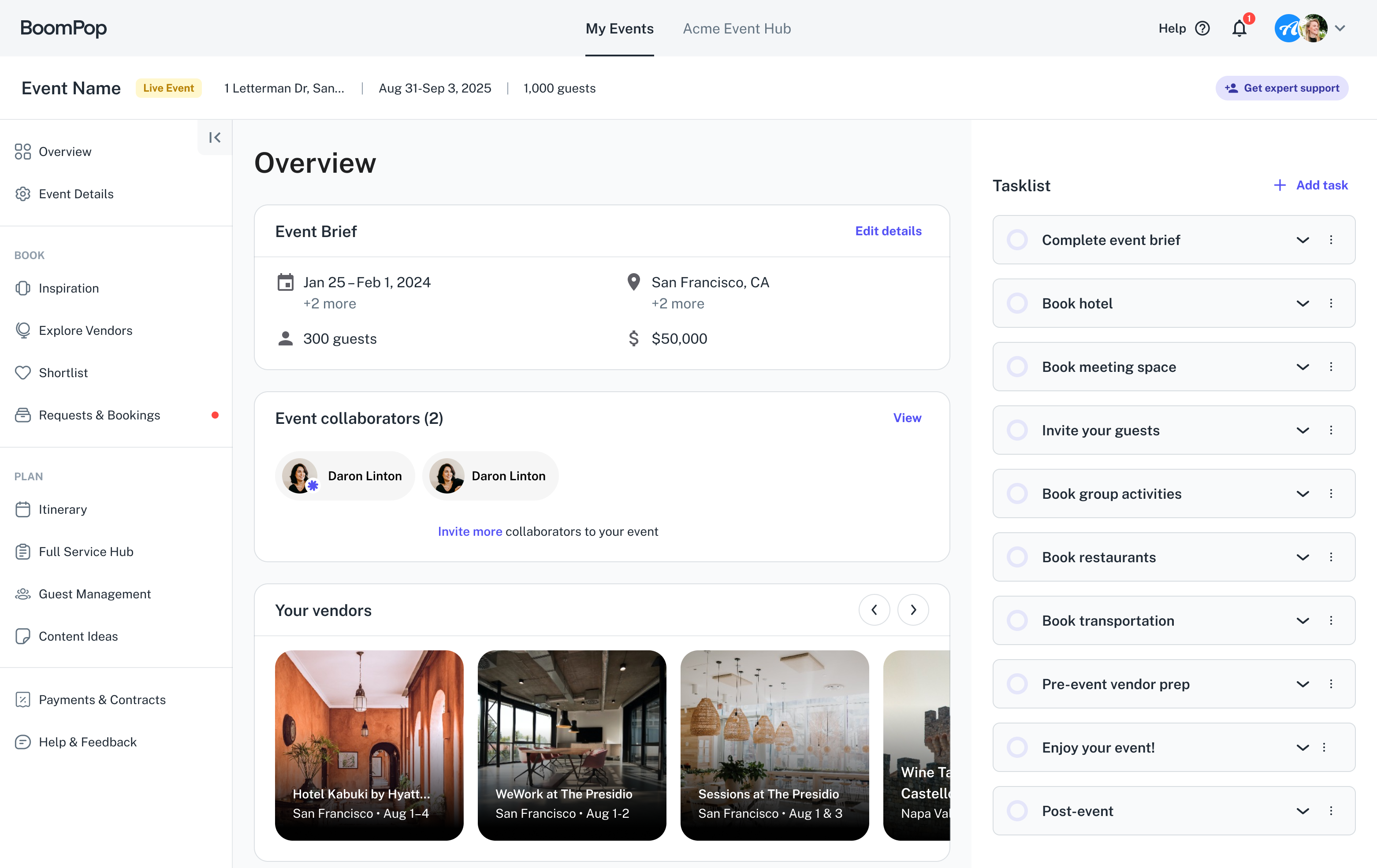Expand the Pre-event vendor prep task
This screenshot has height=868, width=1377.
point(1302,684)
